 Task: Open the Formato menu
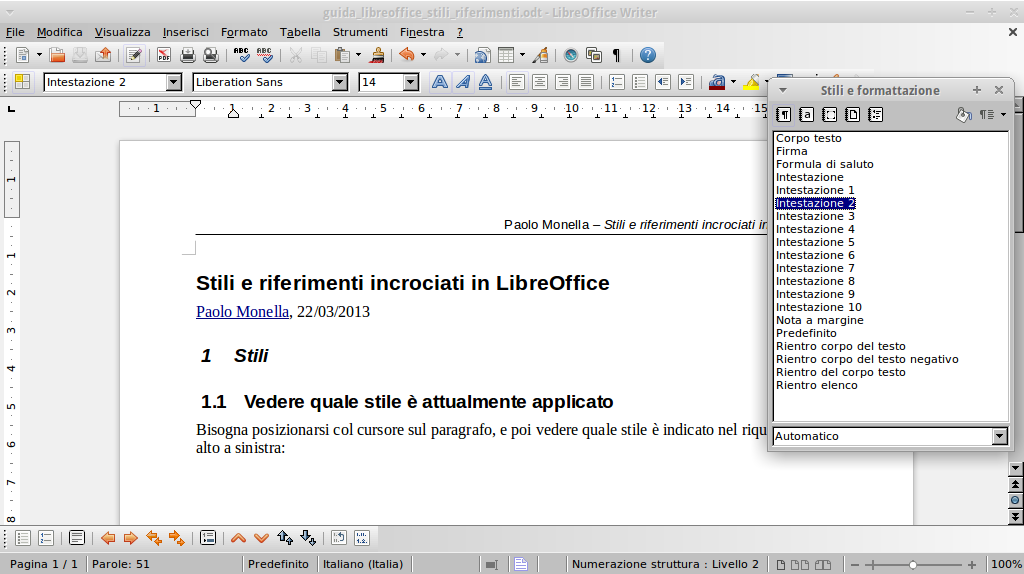244,32
